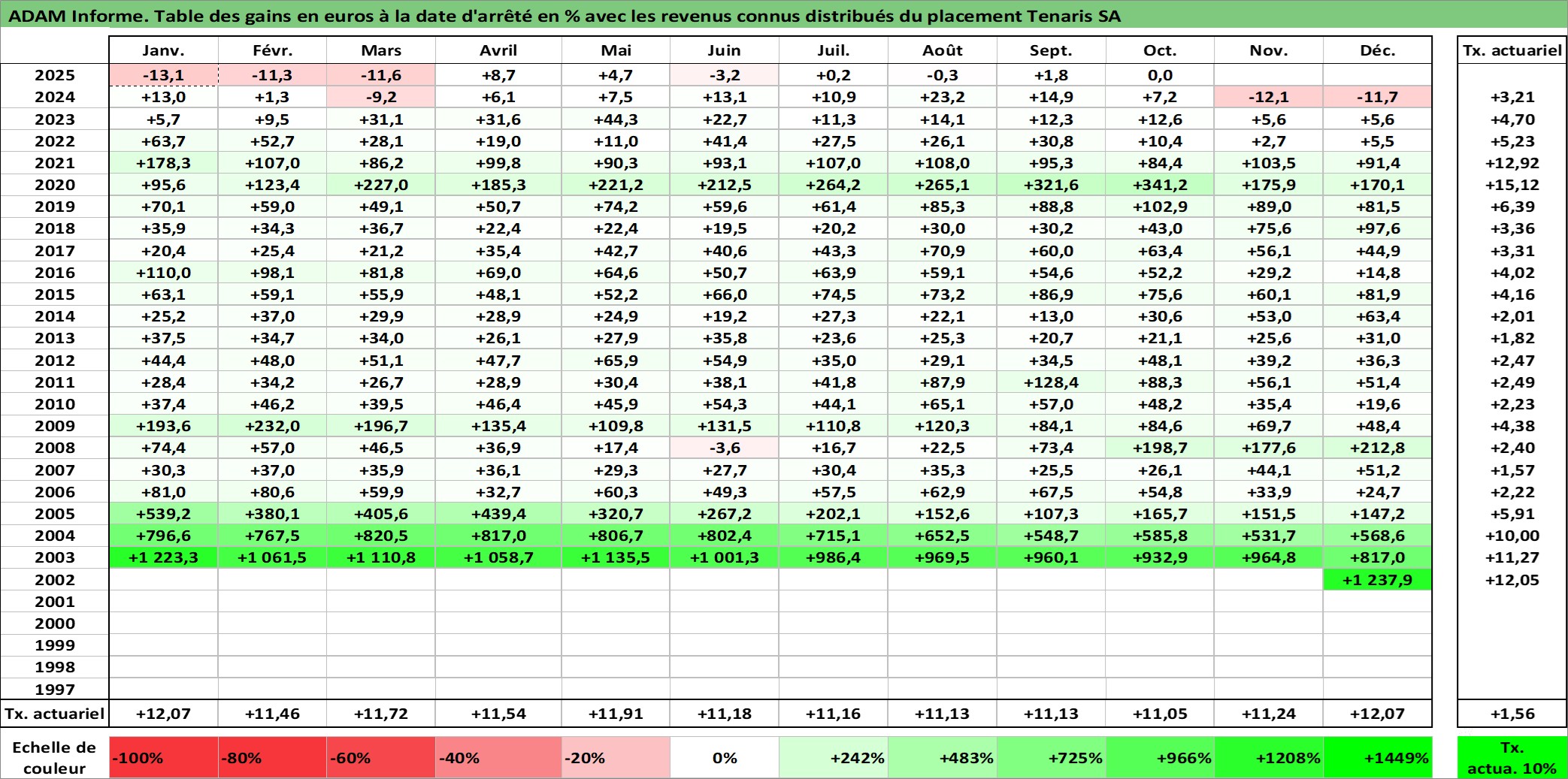Select the Févr. column header
Image resolution: width=1568 pixels, height=779 pixels.
(x=272, y=50)
